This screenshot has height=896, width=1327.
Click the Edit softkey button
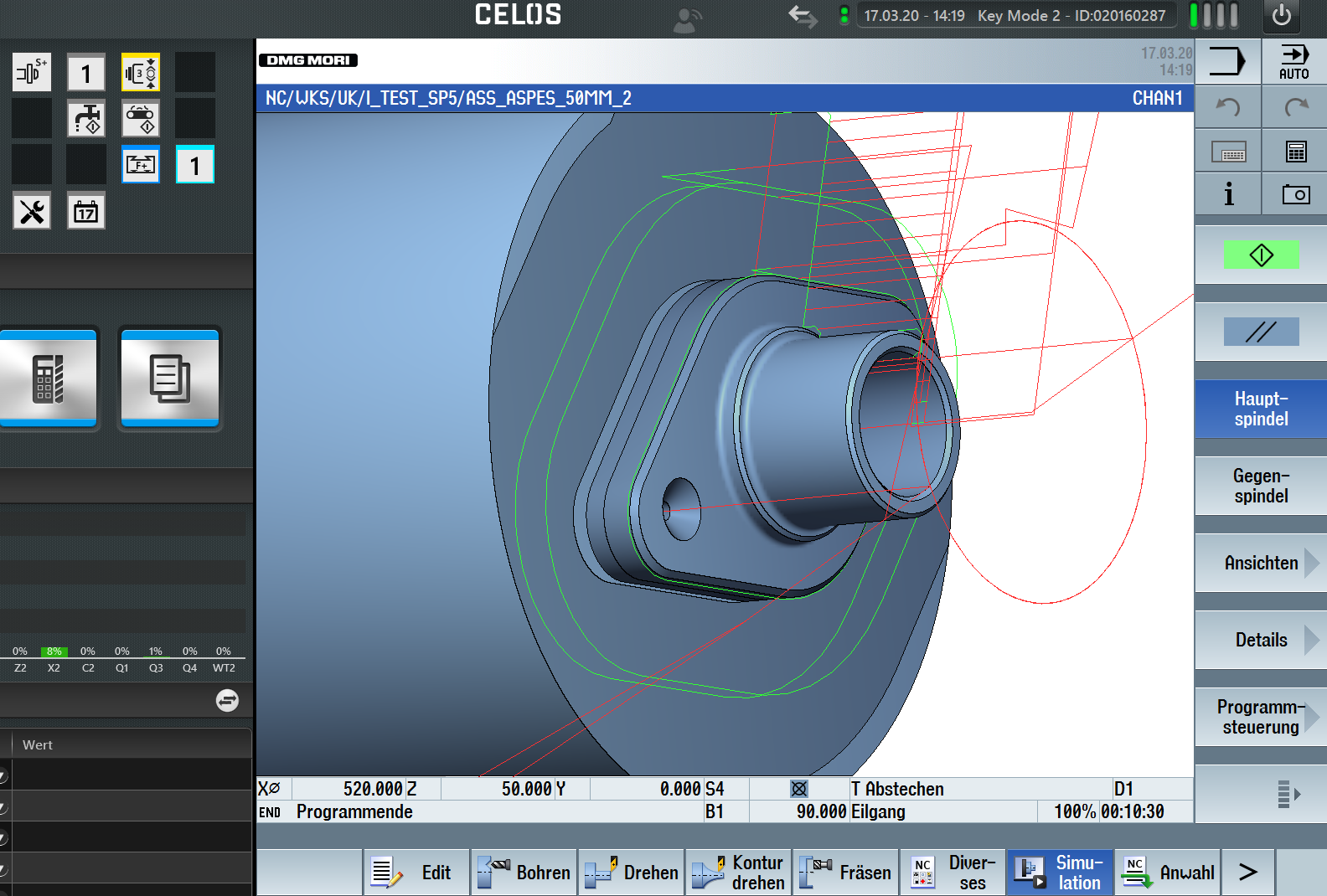coord(416,873)
